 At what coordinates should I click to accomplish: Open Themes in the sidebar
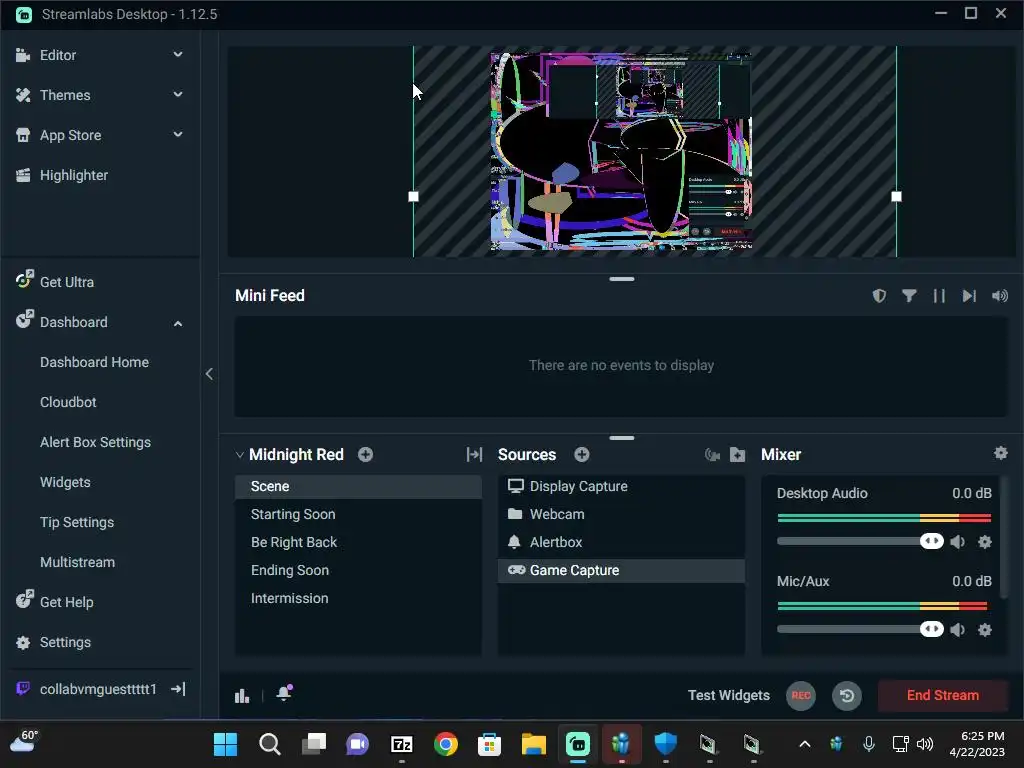[65, 95]
